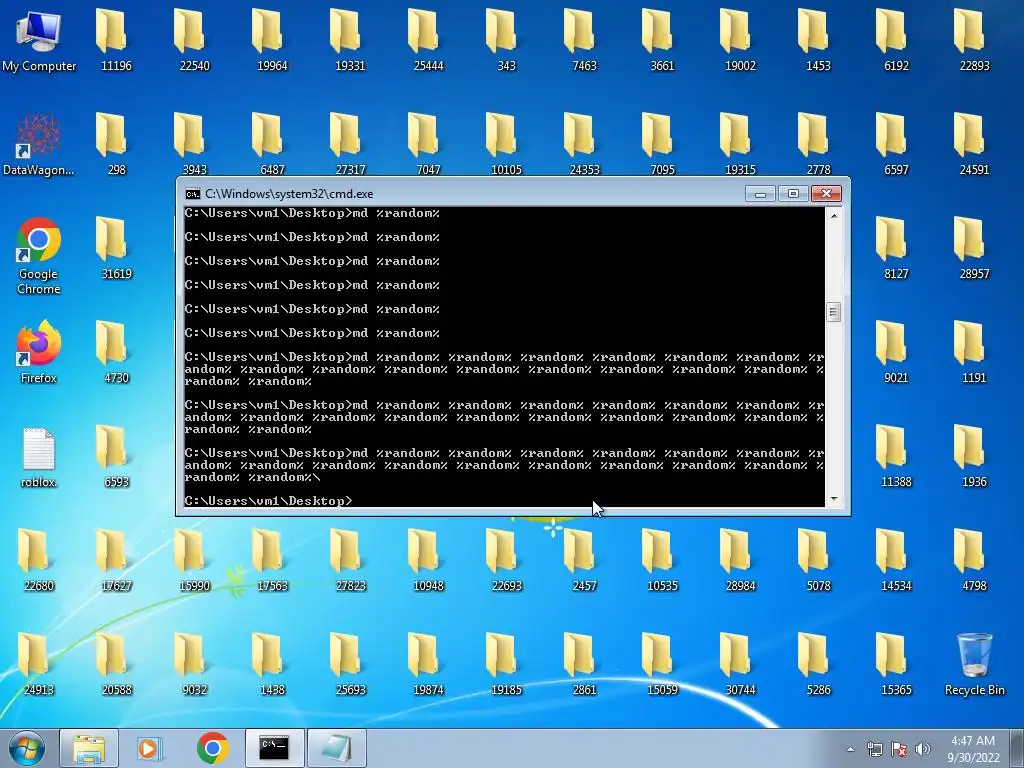Click the cmd vertical scrollbar thumb
The height and width of the screenshot is (768, 1024).
pyautogui.click(x=833, y=312)
